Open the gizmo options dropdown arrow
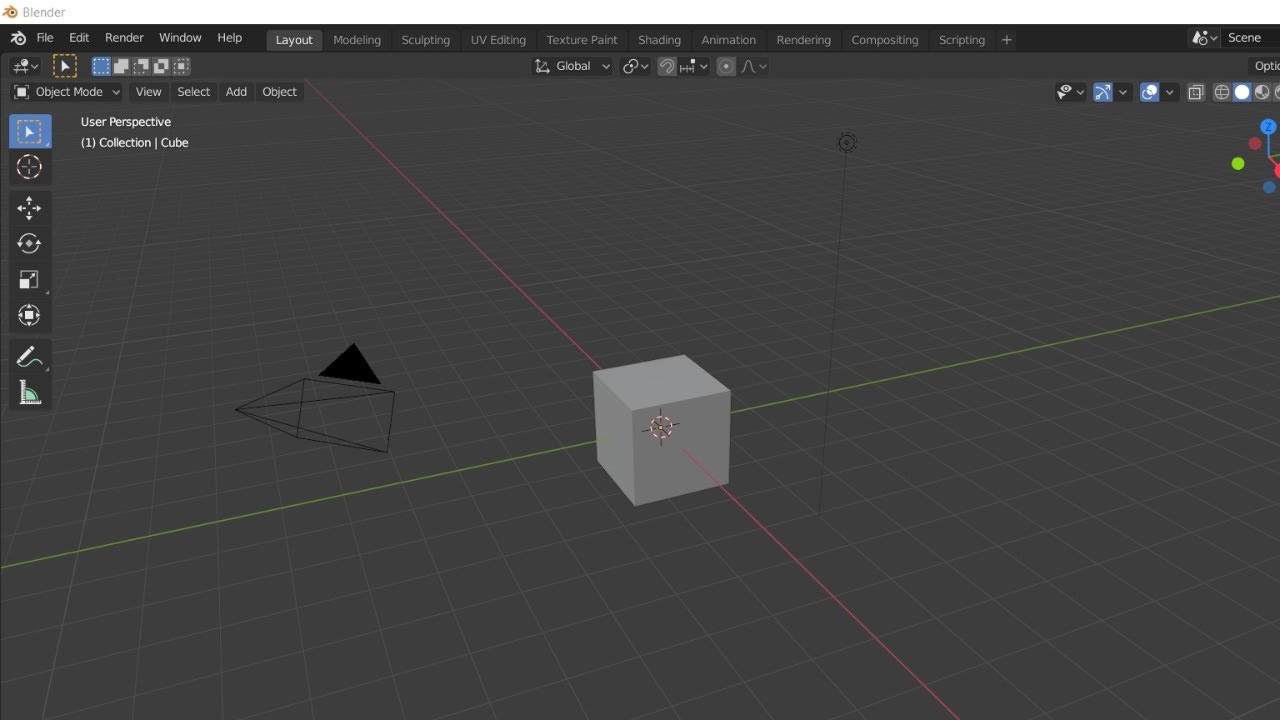This screenshot has width=1280, height=720. tap(1123, 92)
